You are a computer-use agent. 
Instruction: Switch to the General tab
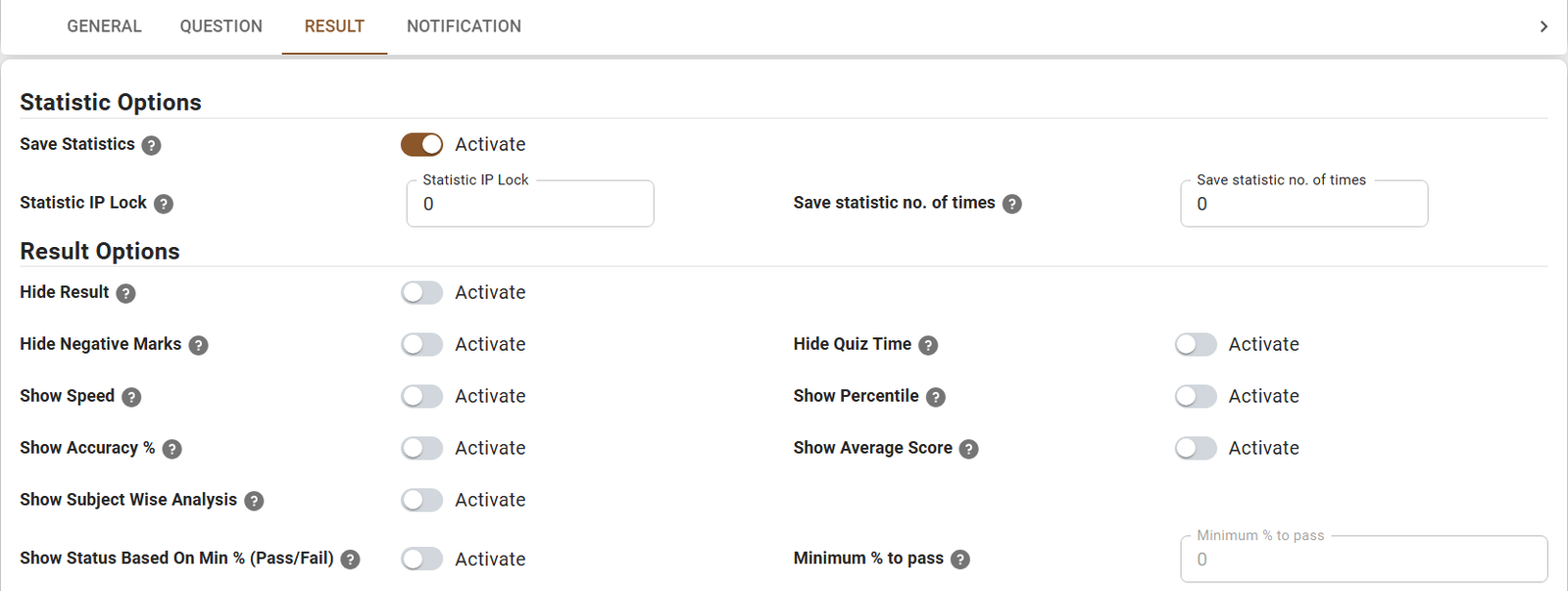(104, 26)
